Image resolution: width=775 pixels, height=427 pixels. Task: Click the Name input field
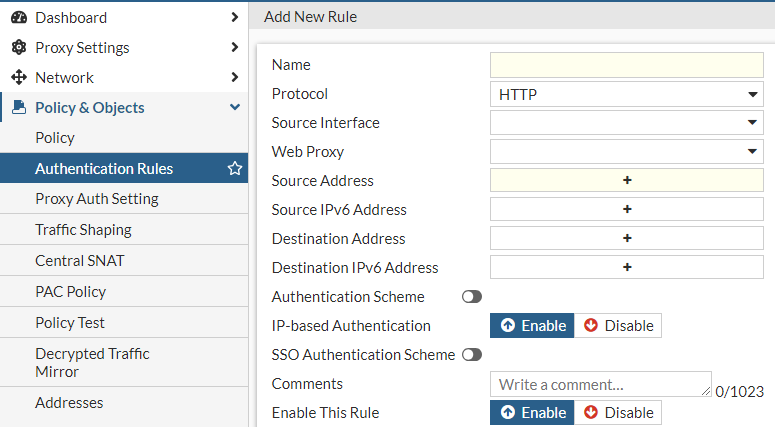pos(627,65)
